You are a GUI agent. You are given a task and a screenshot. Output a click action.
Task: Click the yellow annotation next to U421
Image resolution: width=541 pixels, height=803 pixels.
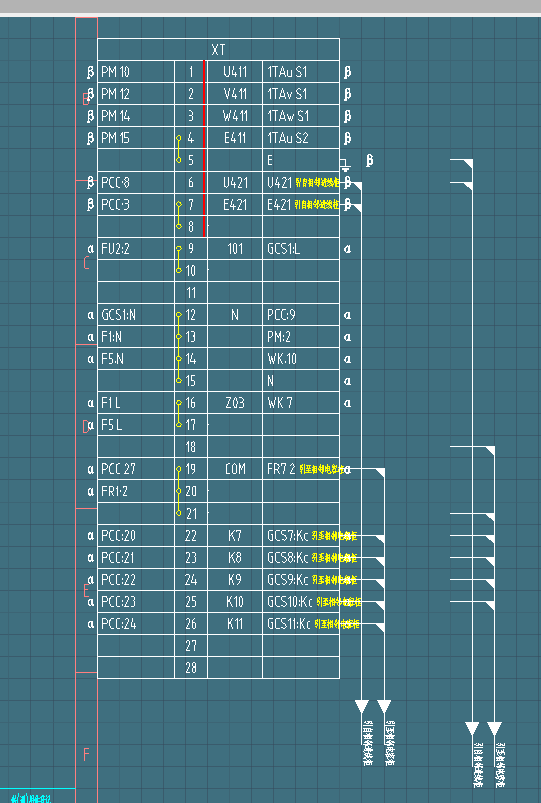[x=318, y=182]
